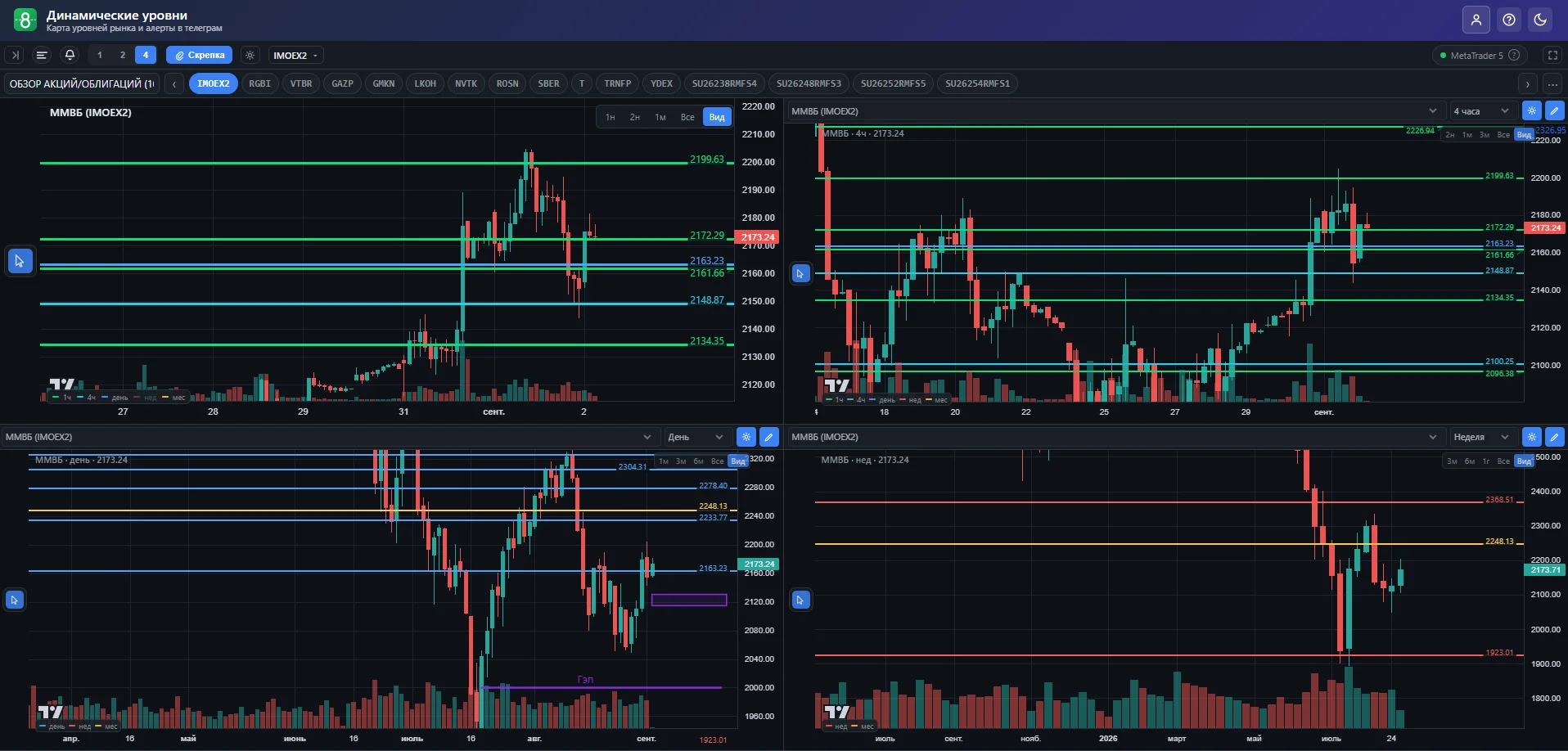Toggle dark mode moon icon

1540,20
